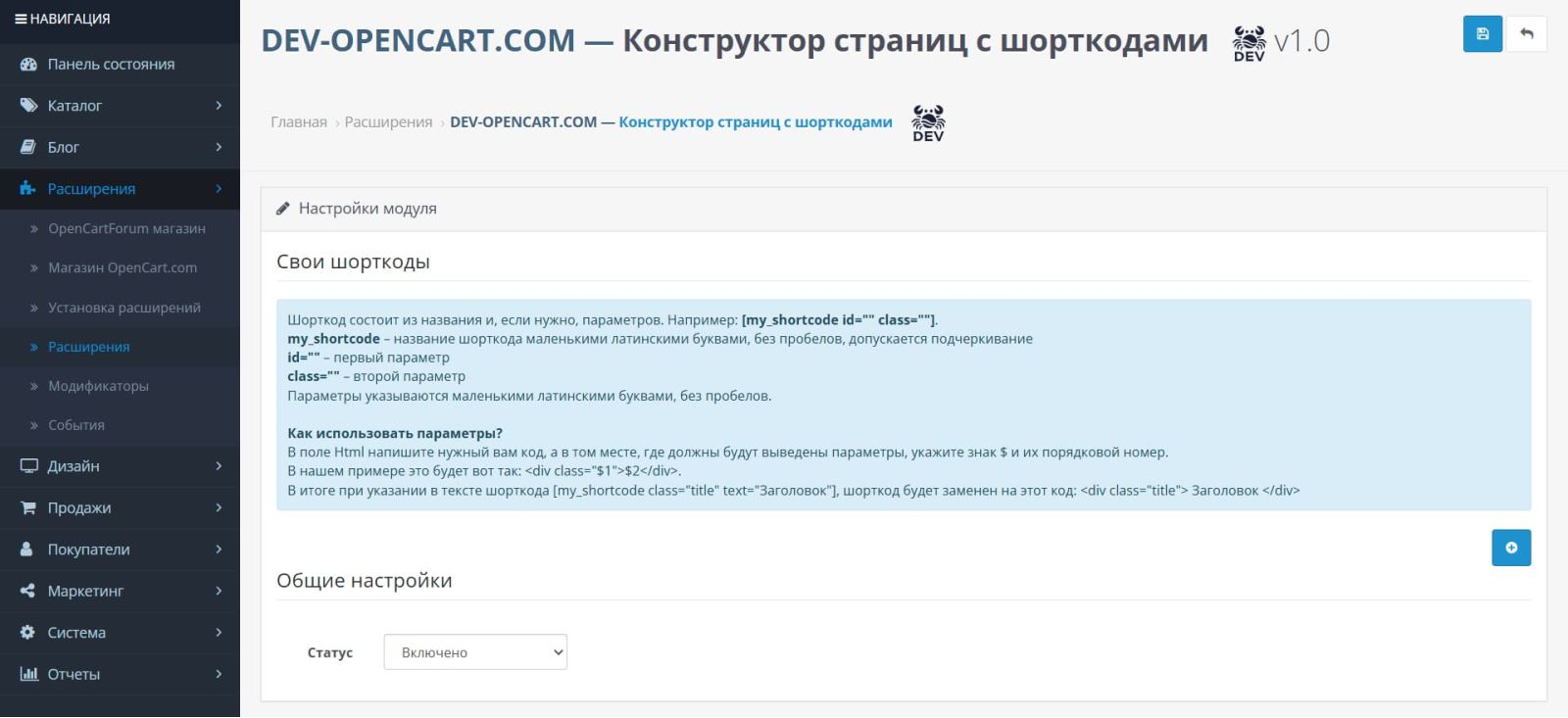This screenshot has width=1568, height=718.
Task: Click the НАВИГАЦИЯ sidebar header
Action: 120,19
